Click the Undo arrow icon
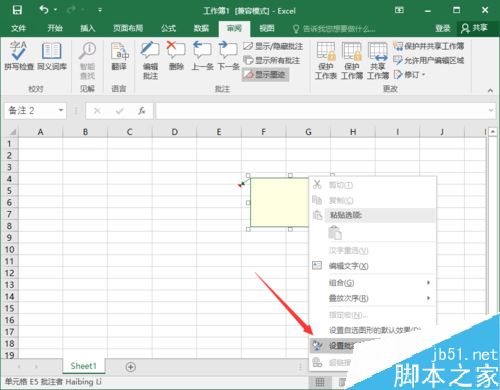Image resolution: width=500 pixels, height=390 pixels. (x=44, y=10)
